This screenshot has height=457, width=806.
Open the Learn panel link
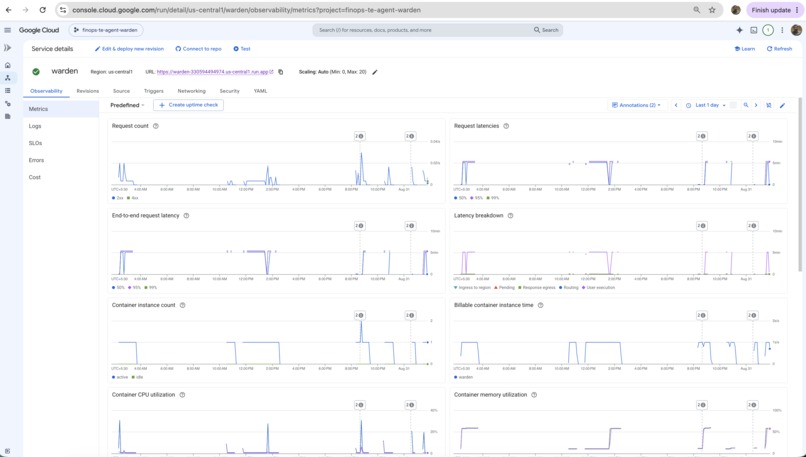click(x=744, y=49)
